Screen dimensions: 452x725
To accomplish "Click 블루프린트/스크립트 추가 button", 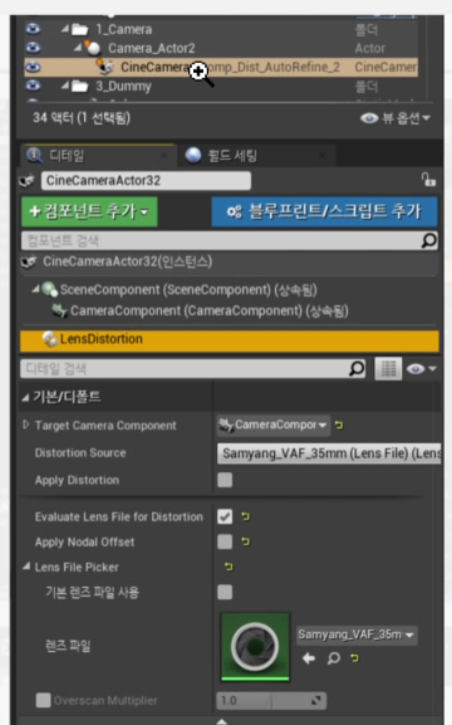I will click(324, 212).
